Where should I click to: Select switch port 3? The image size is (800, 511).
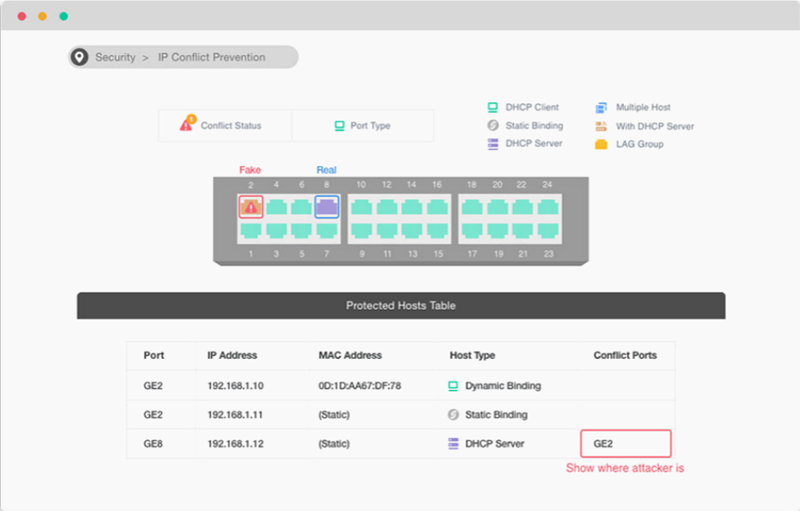(x=276, y=231)
